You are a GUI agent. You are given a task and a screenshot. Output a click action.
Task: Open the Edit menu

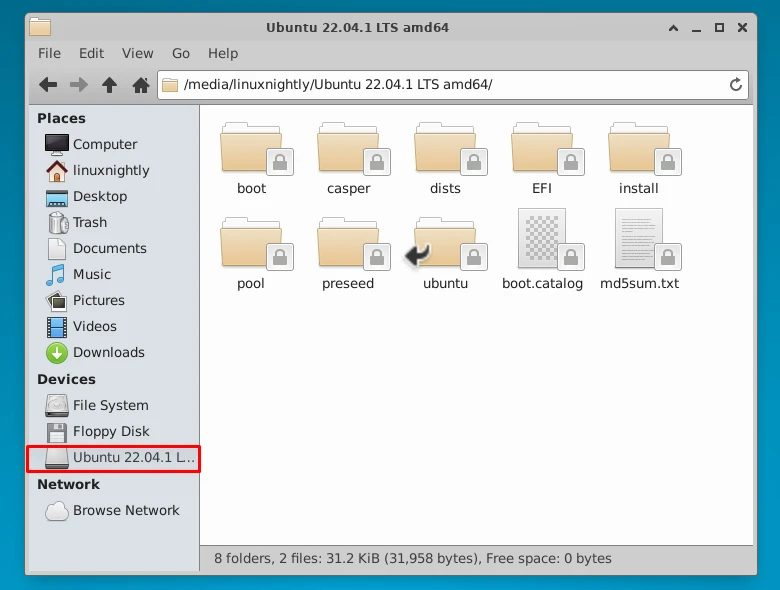click(92, 53)
